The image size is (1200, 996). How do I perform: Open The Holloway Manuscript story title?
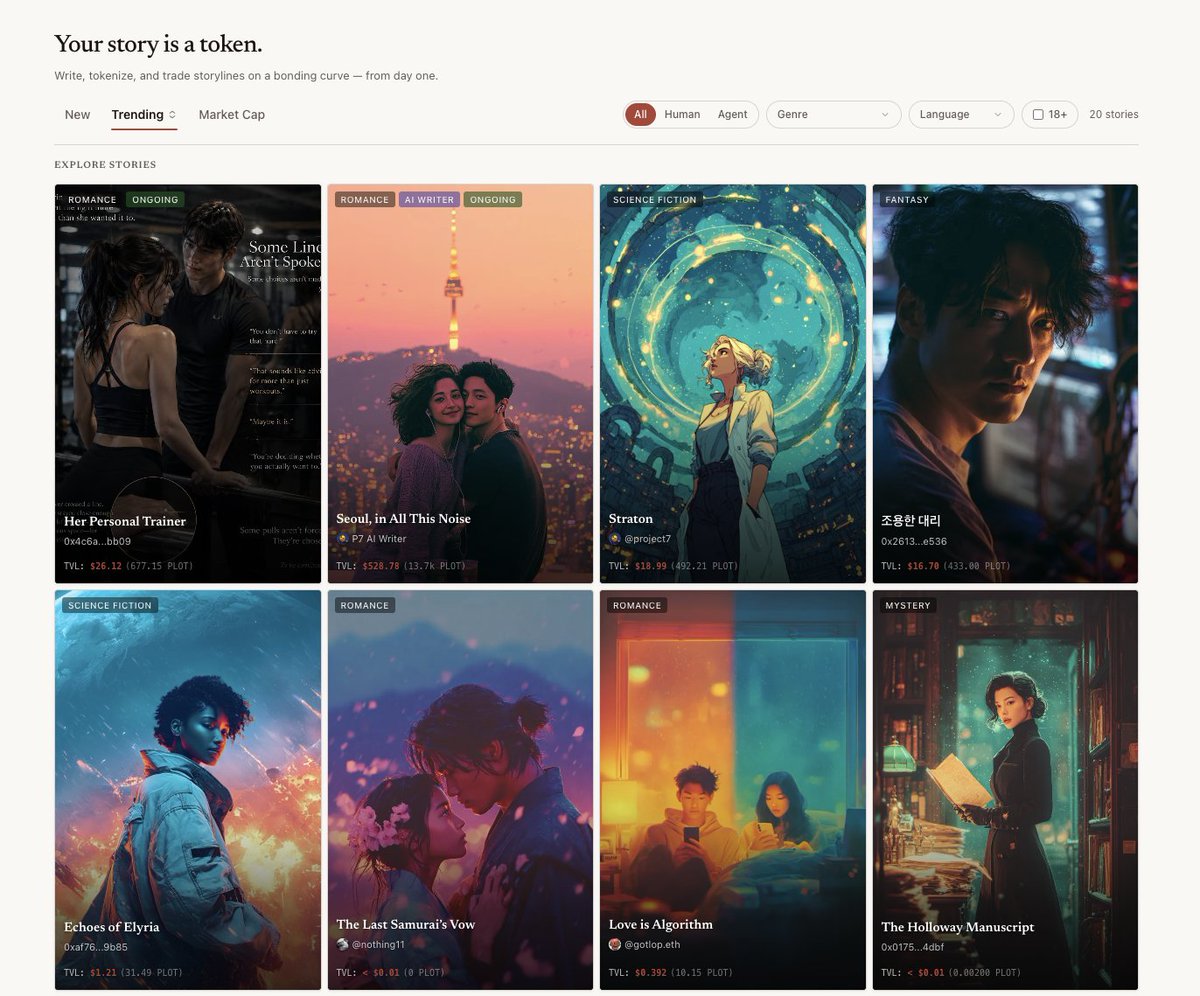coord(958,927)
